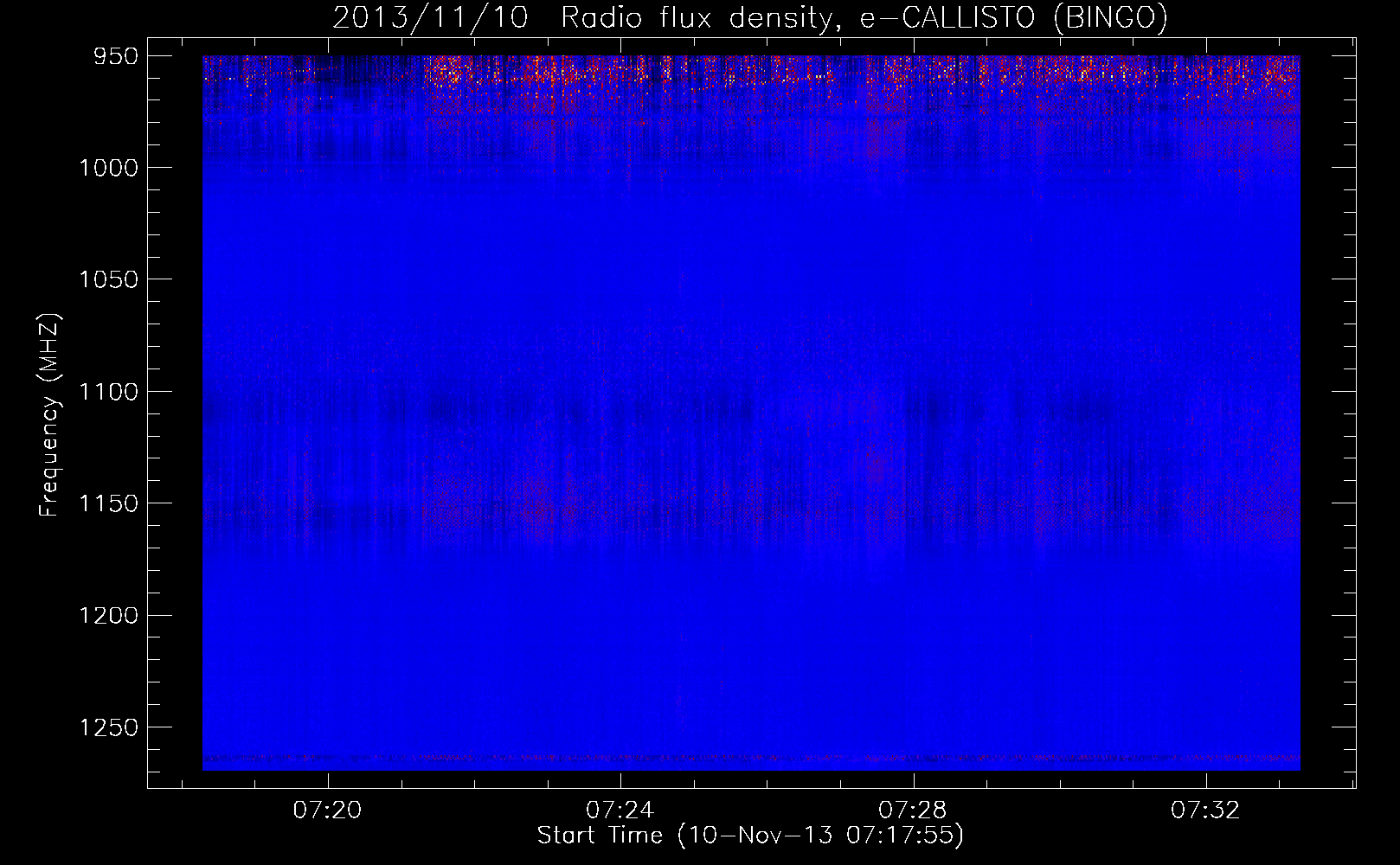Click the 1050 frequency tick label
This screenshot has height=865, width=1400.
[x=108, y=279]
